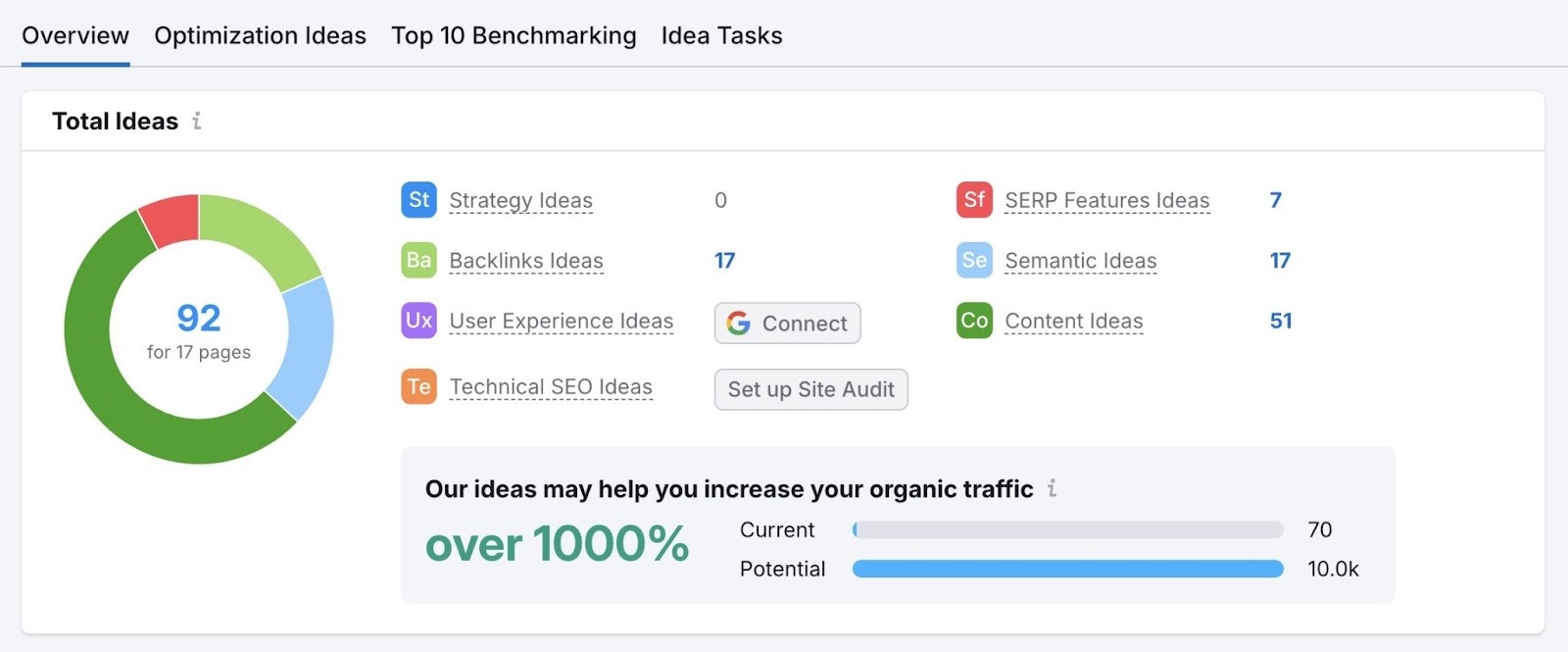
Task: Click the dark-green Co Content icon
Action: tap(974, 321)
